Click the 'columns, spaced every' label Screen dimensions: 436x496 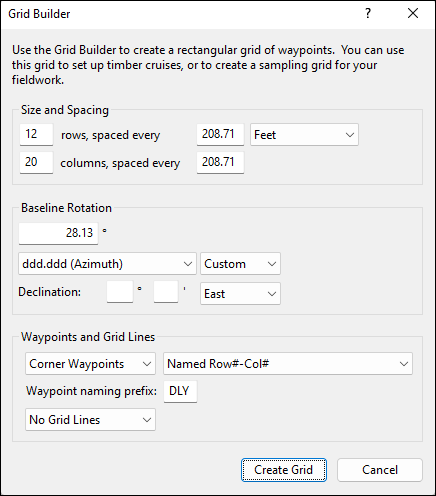(120, 163)
